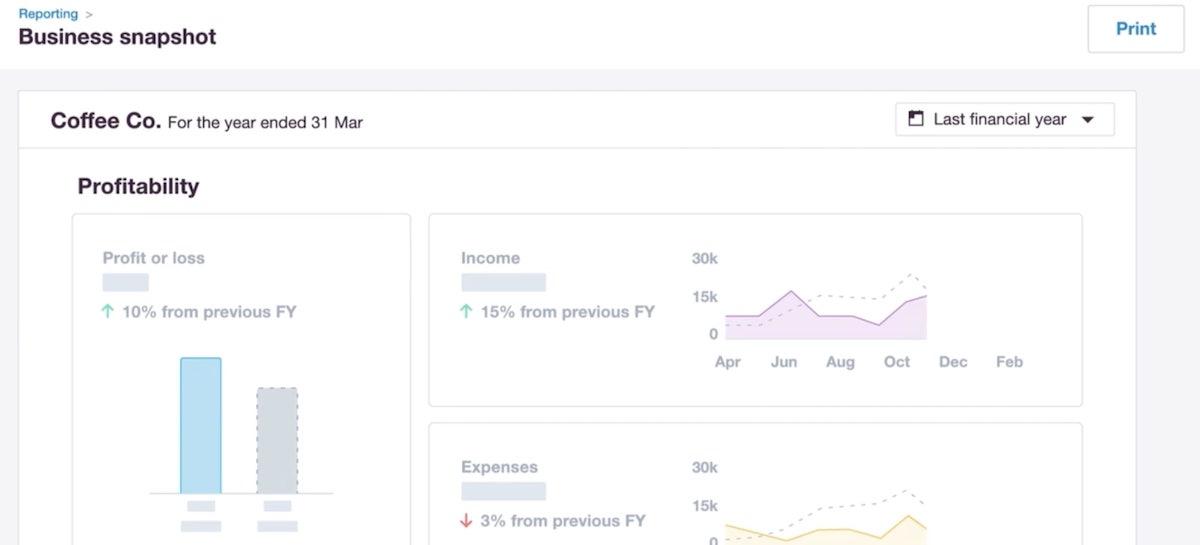The image size is (1200, 545).
Task: Click the red down arrow beside 3%
Action: click(466, 521)
